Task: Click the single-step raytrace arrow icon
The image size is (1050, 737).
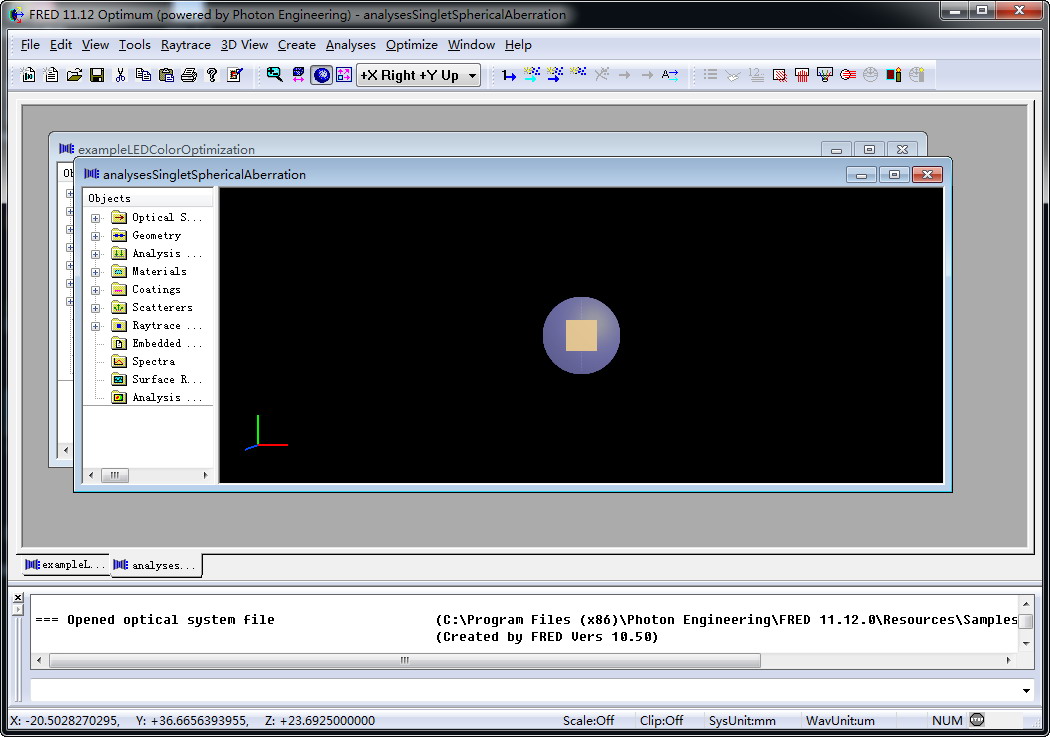Action: pos(509,75)
